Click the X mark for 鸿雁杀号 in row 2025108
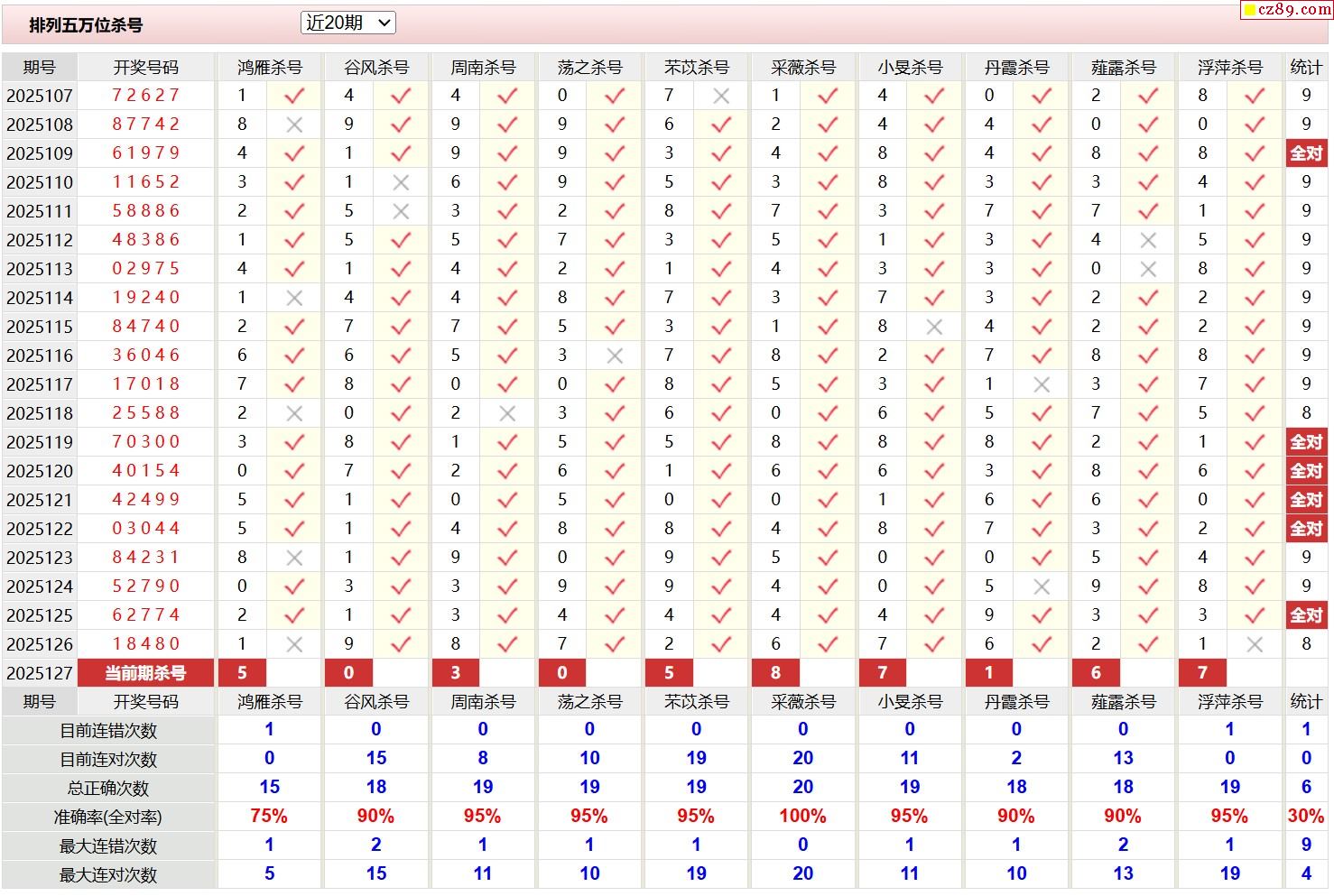 [x=294, y=125]
